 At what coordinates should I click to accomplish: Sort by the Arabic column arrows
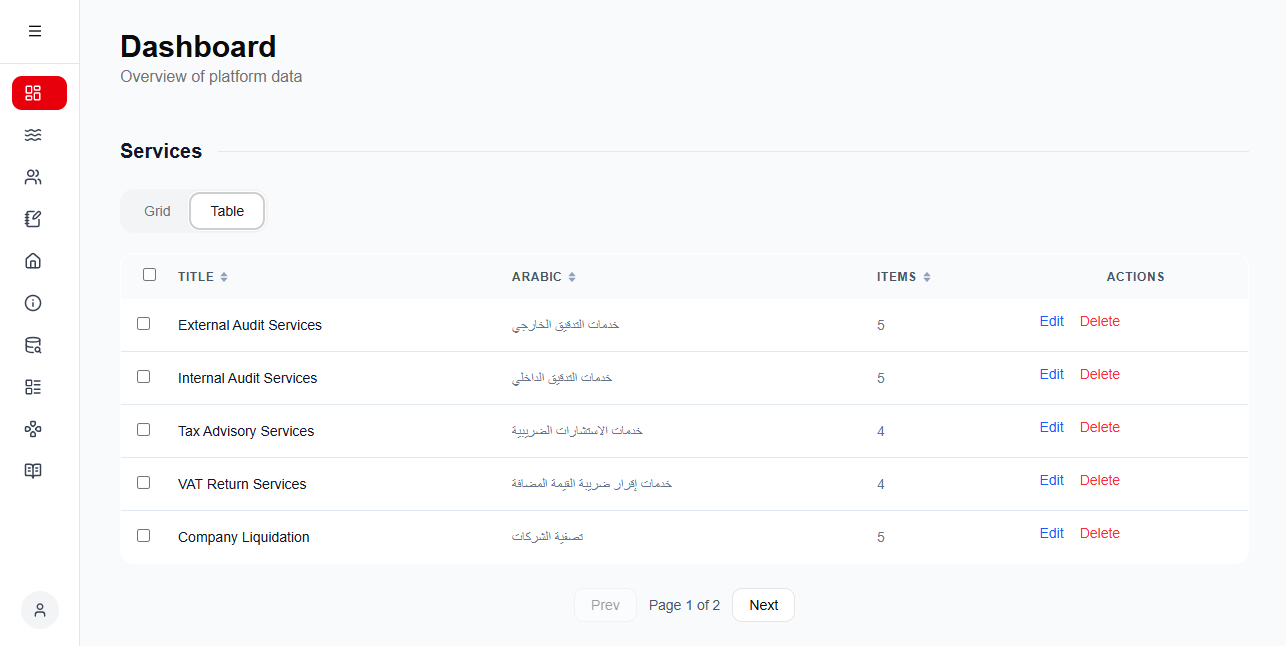(572, 277)
